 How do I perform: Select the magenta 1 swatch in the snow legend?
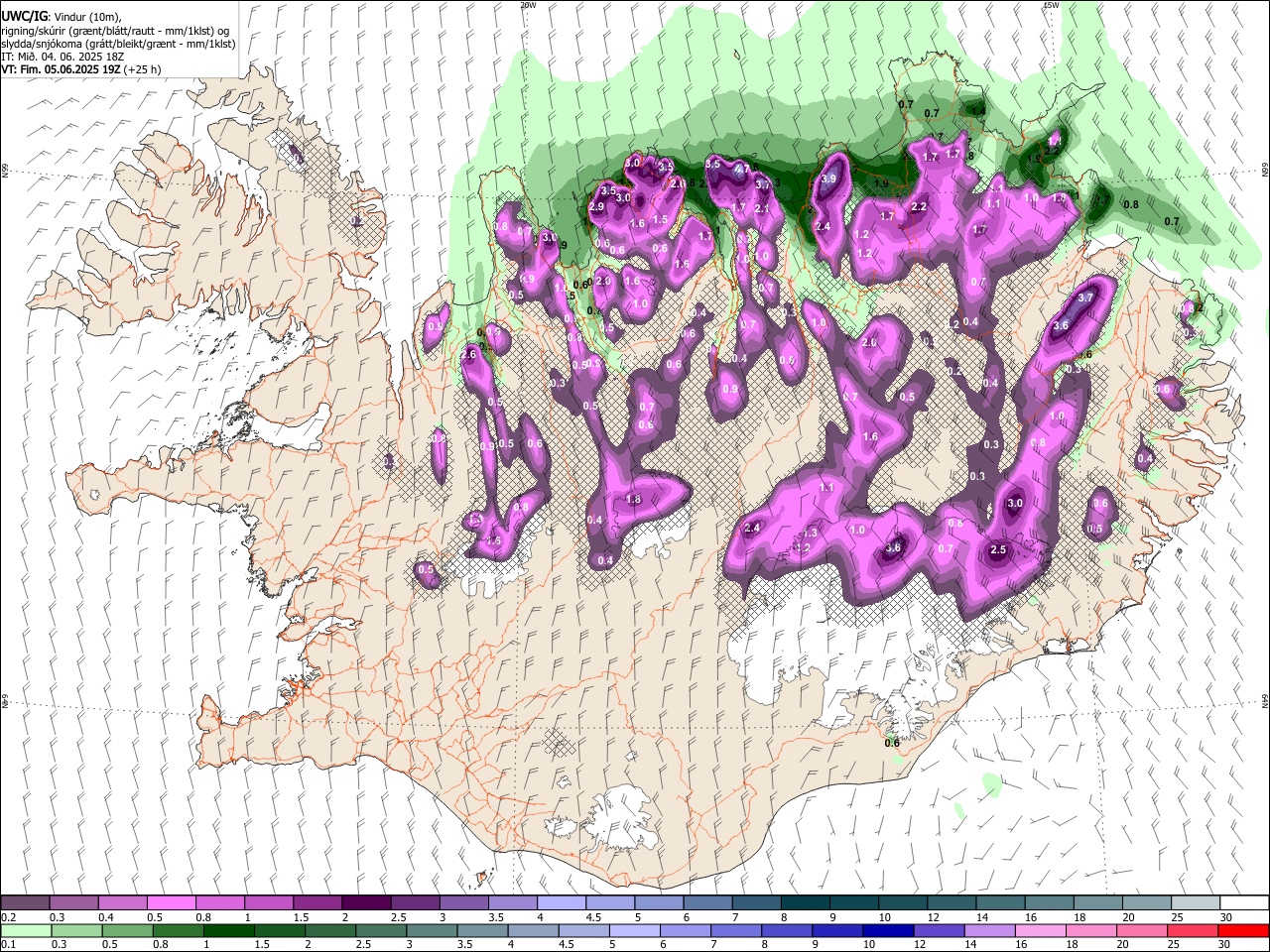coord(268,902)
